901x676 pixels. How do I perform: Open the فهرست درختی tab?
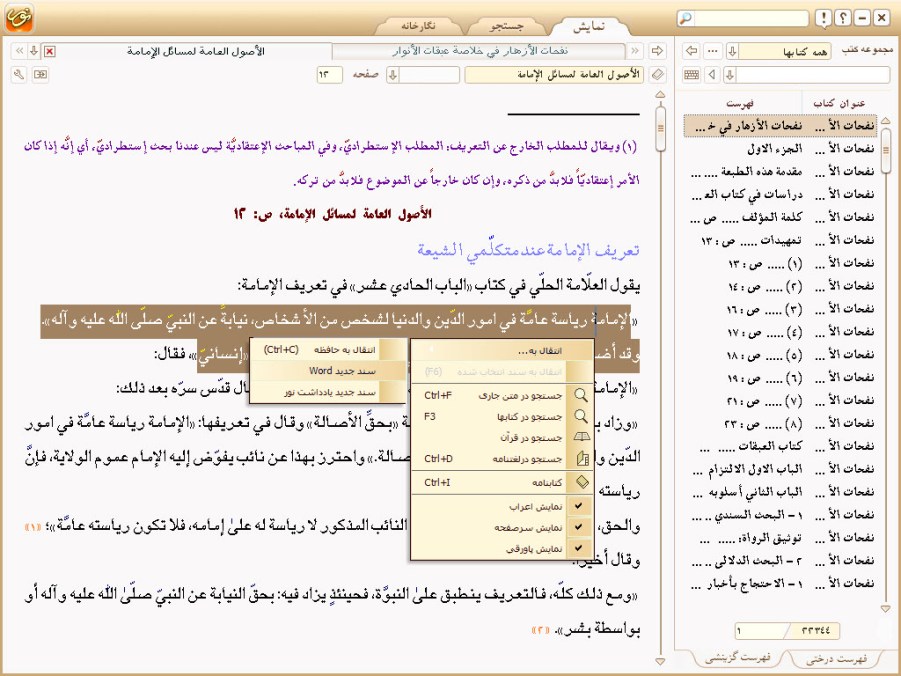(836, 659)
